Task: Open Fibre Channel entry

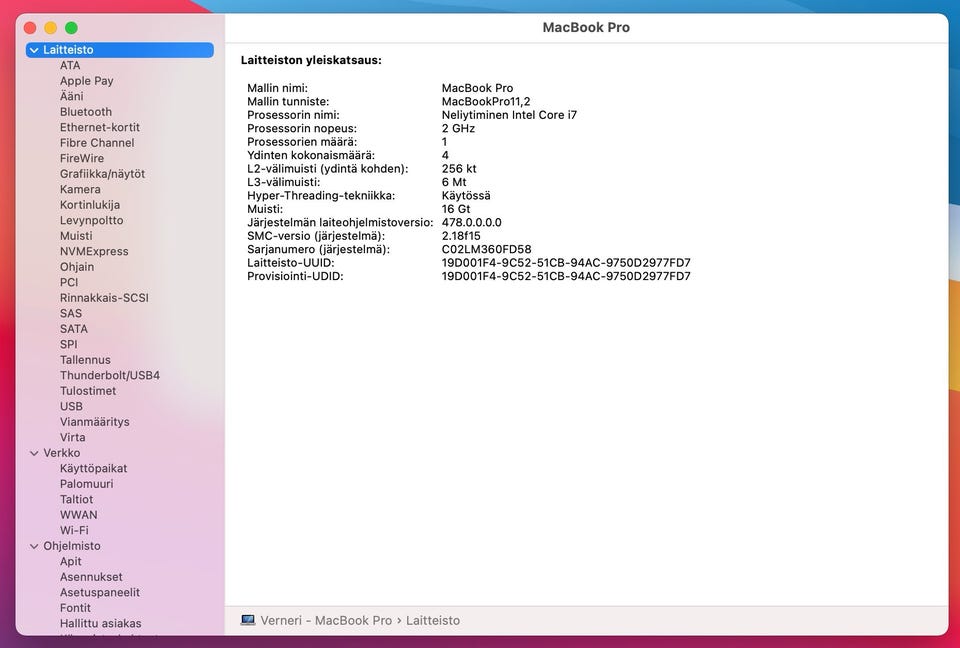Action: coord(97,143)
